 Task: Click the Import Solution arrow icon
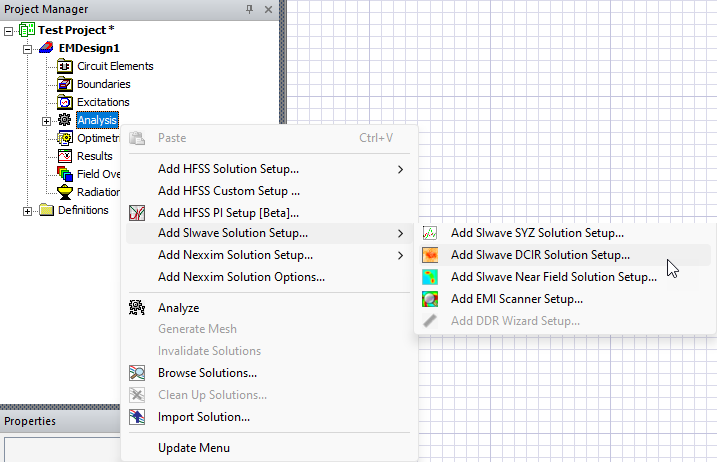[137, 417]
